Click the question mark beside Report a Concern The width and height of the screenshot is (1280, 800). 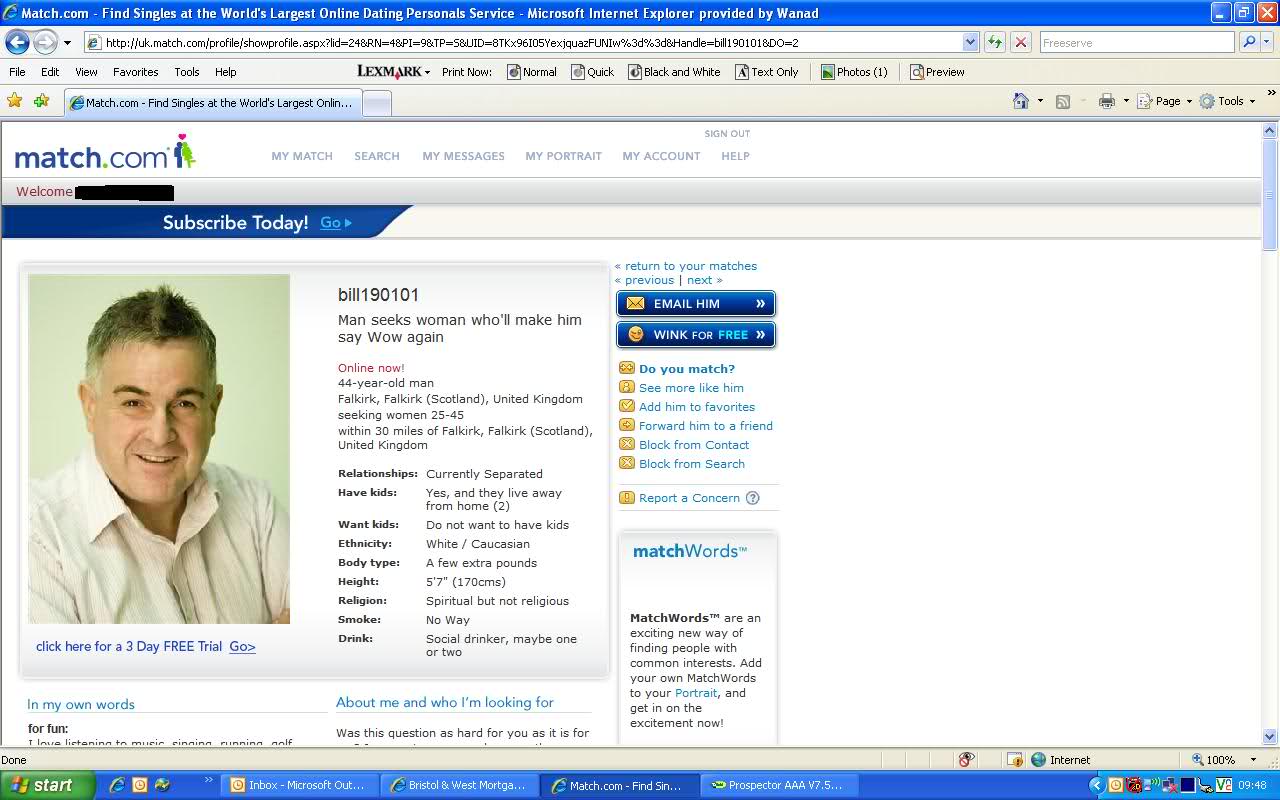point(753,498)
